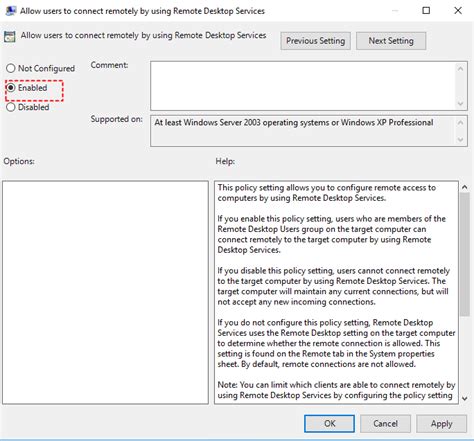Click Comment box scroll up arrow

click(x=461, y=69)
